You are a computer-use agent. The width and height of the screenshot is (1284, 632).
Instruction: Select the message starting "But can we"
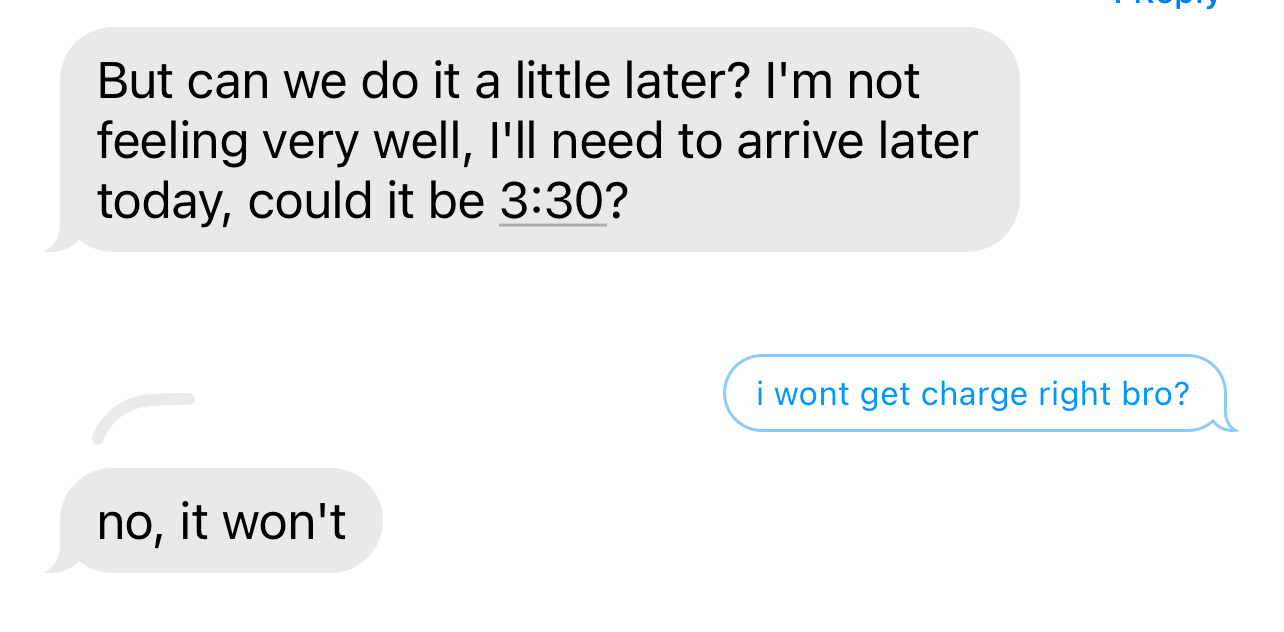pyautogui.click(x=540, y=140)
